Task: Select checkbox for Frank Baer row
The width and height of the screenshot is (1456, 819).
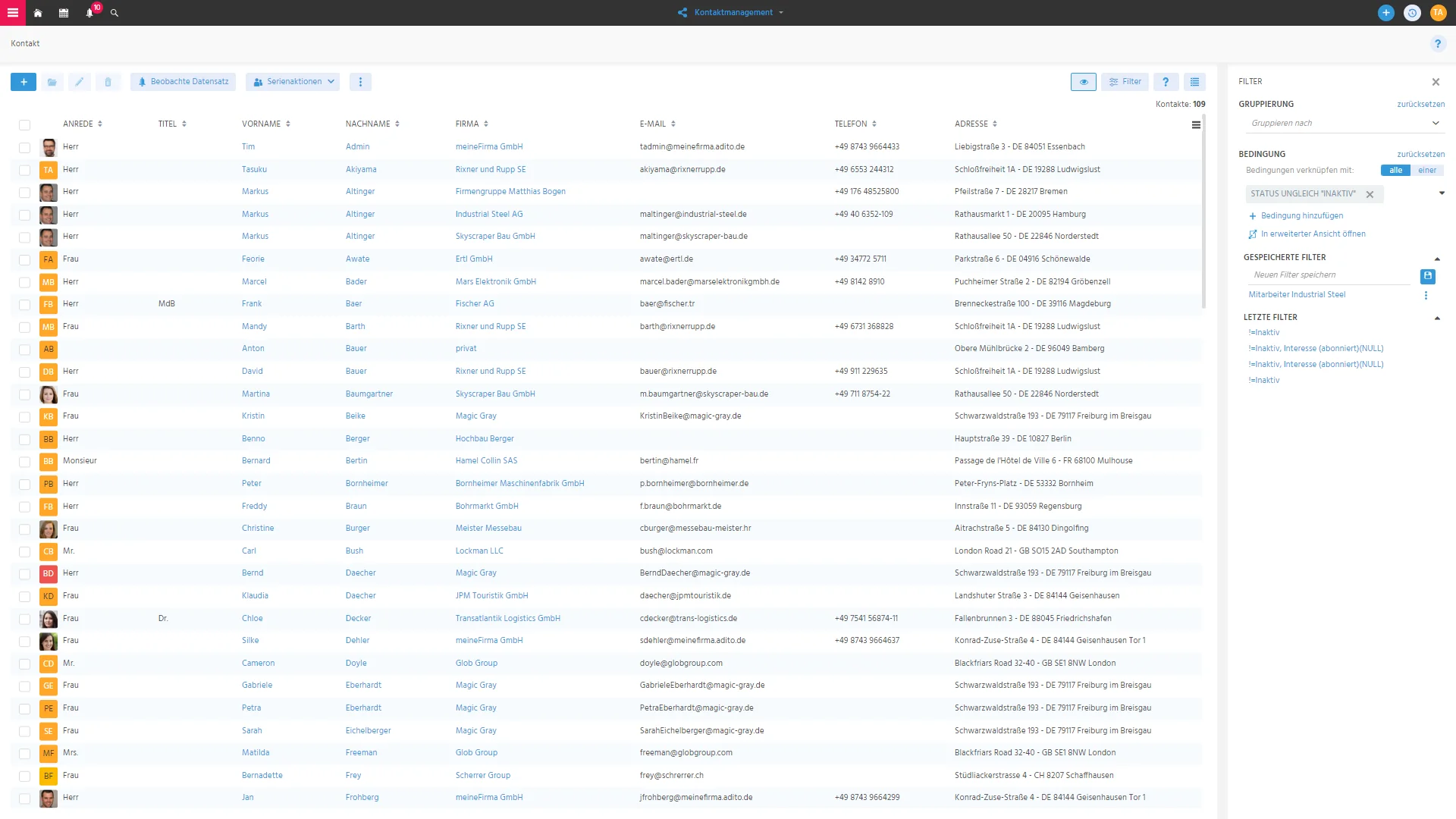Action: [x=24, y=305]
